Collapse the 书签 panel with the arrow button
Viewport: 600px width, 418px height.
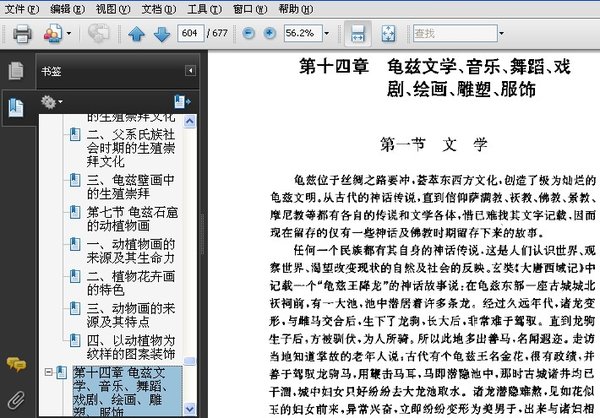(190, 70)
